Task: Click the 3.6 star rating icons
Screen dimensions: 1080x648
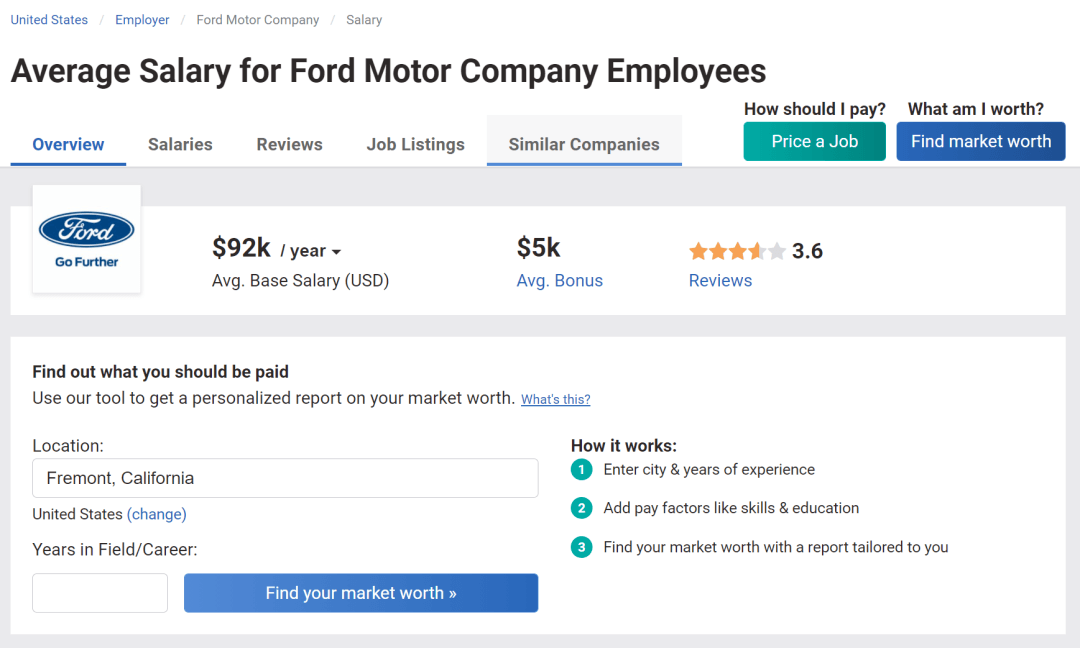Action: [x=736, y=251]
